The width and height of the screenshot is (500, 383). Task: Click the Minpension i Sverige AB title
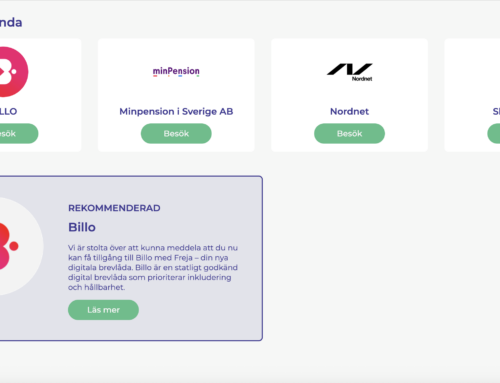pos(176,111)
